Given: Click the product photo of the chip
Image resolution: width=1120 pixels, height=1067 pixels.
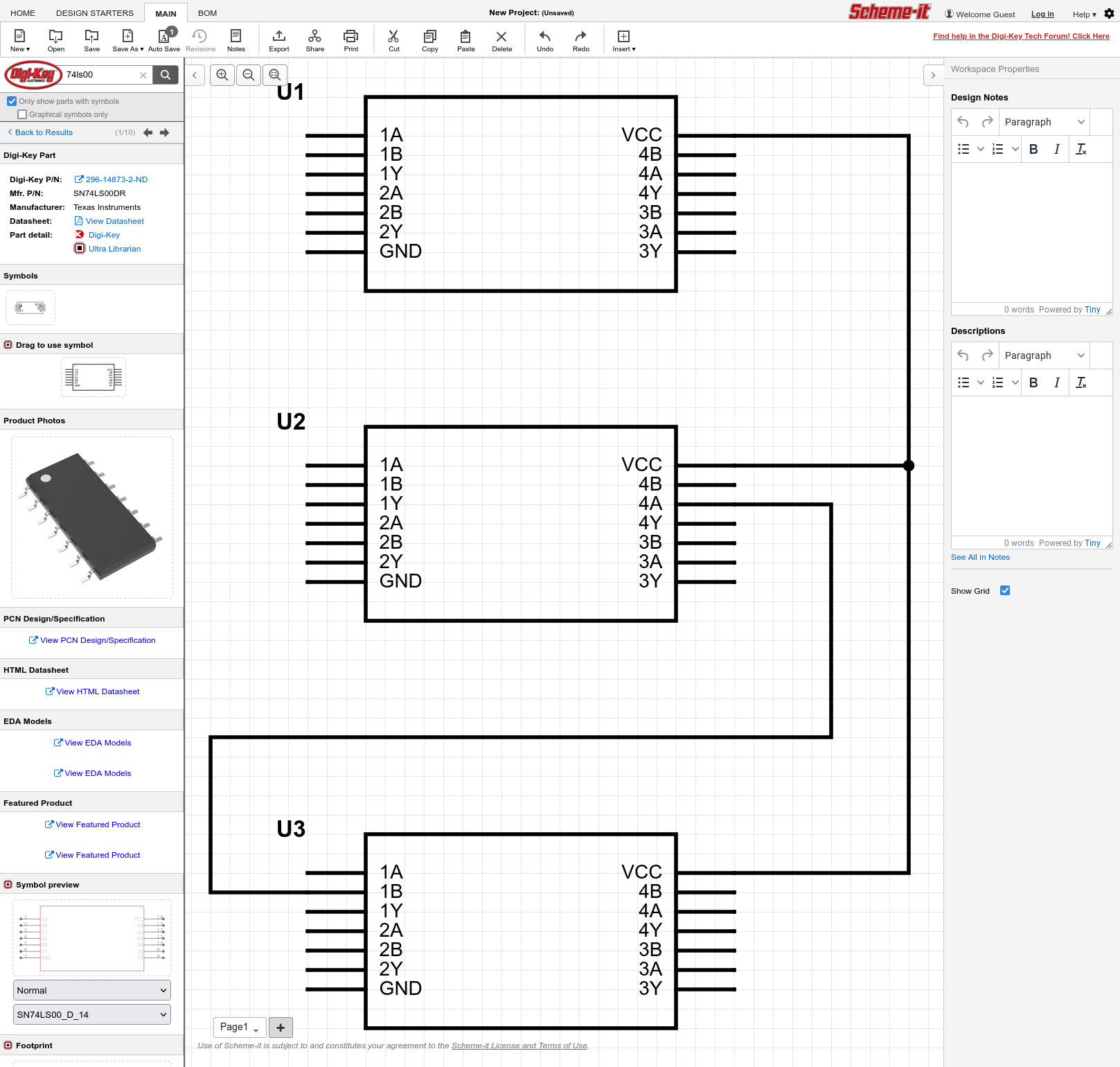Looking at the screenshot, I should coord(92,517).
